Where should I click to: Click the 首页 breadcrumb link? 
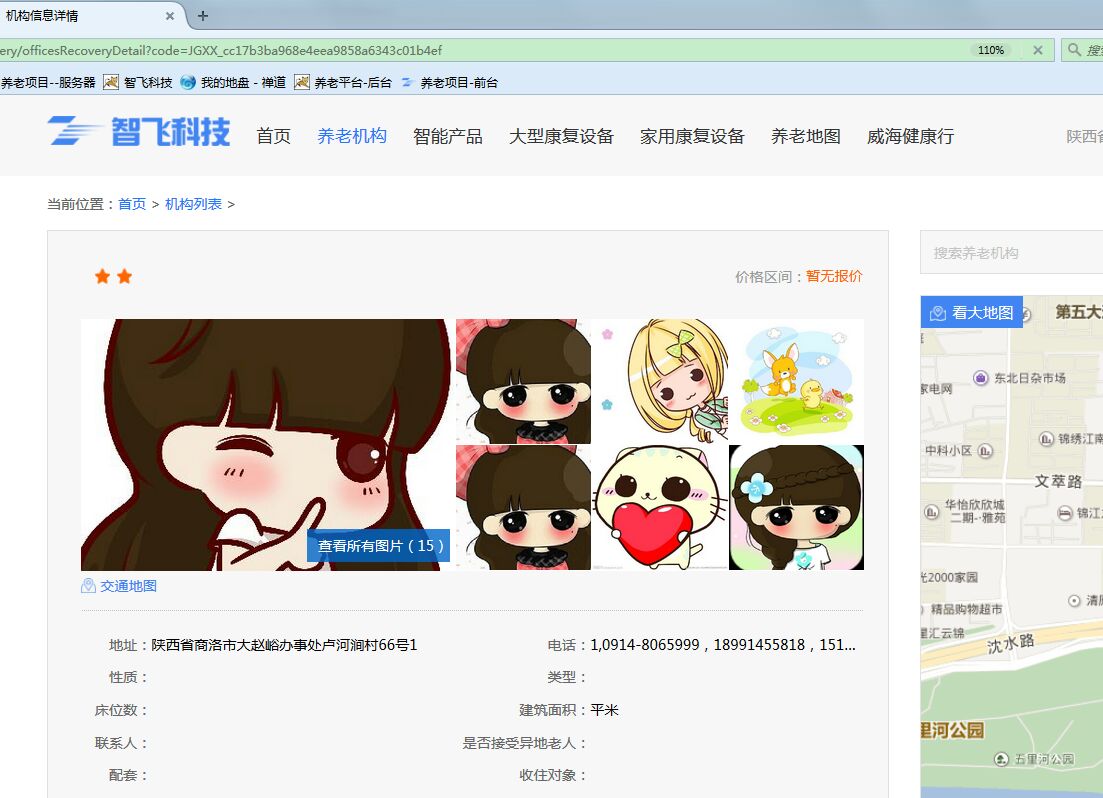(132, 204)
